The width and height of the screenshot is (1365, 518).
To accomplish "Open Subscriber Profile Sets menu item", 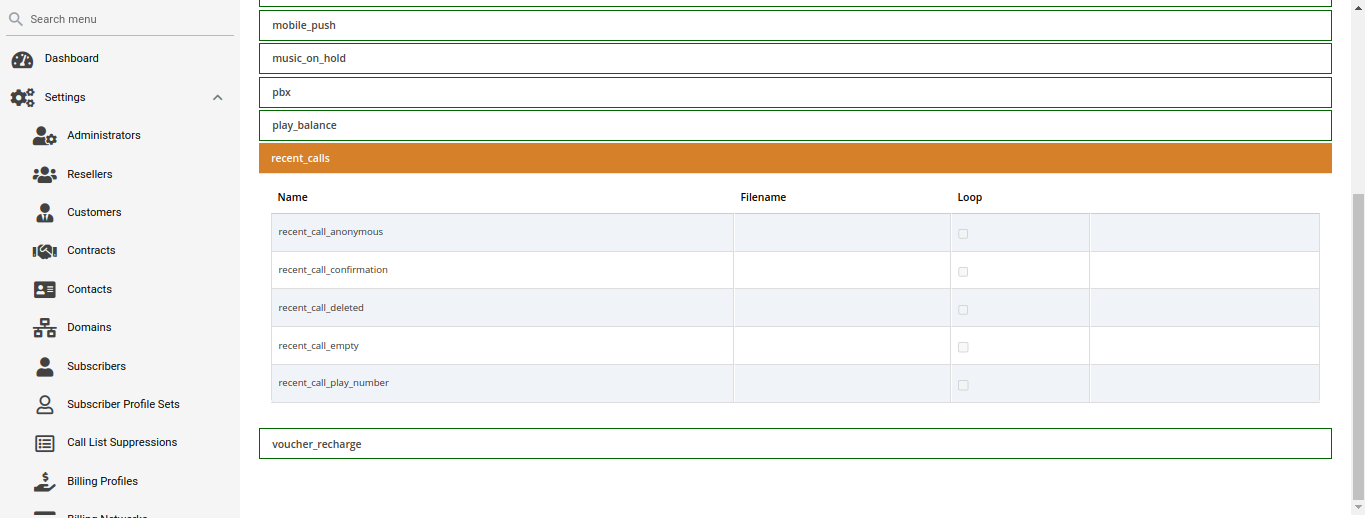I will pos(123,405).
